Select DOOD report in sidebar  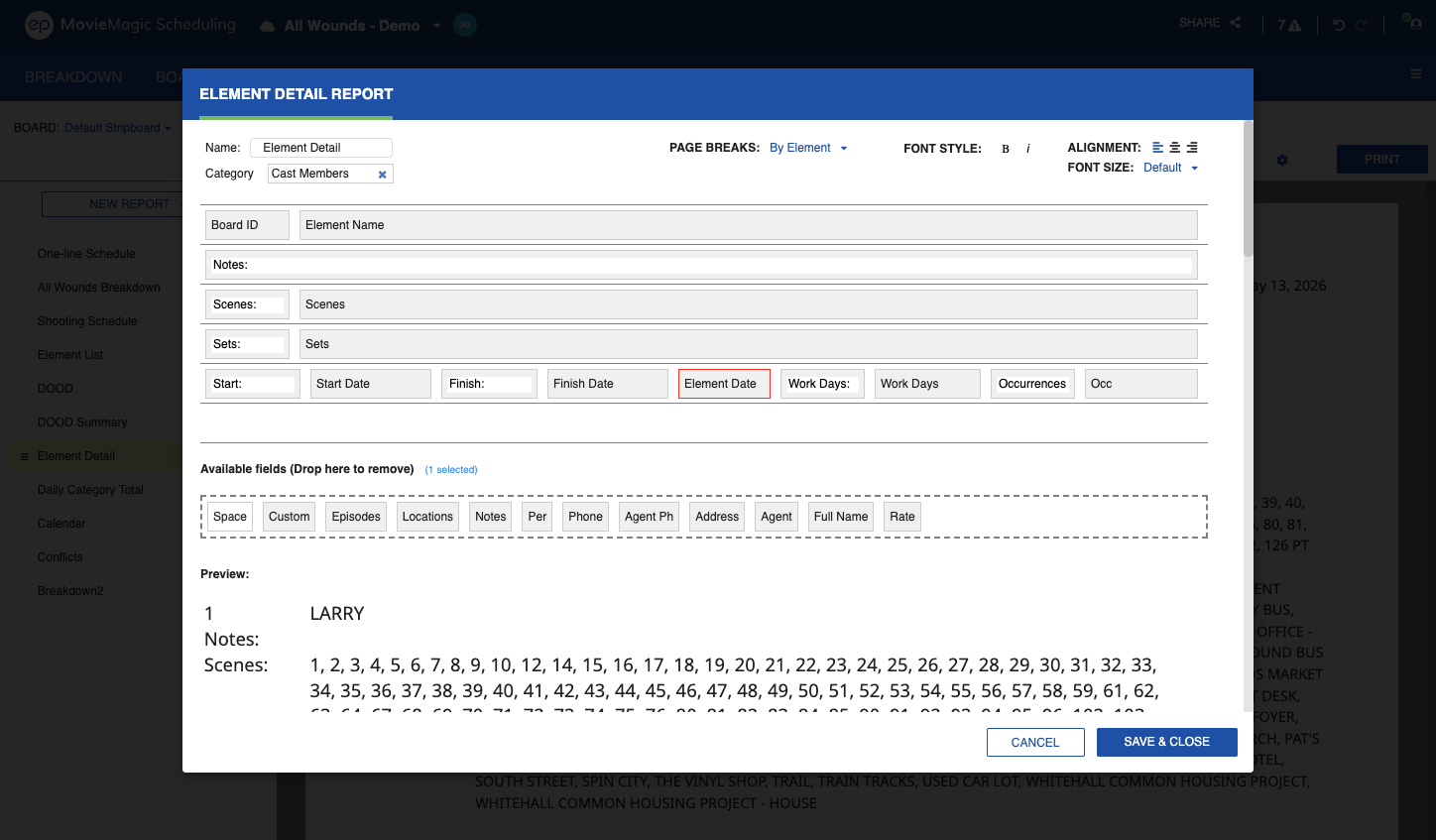pos(56,389)
